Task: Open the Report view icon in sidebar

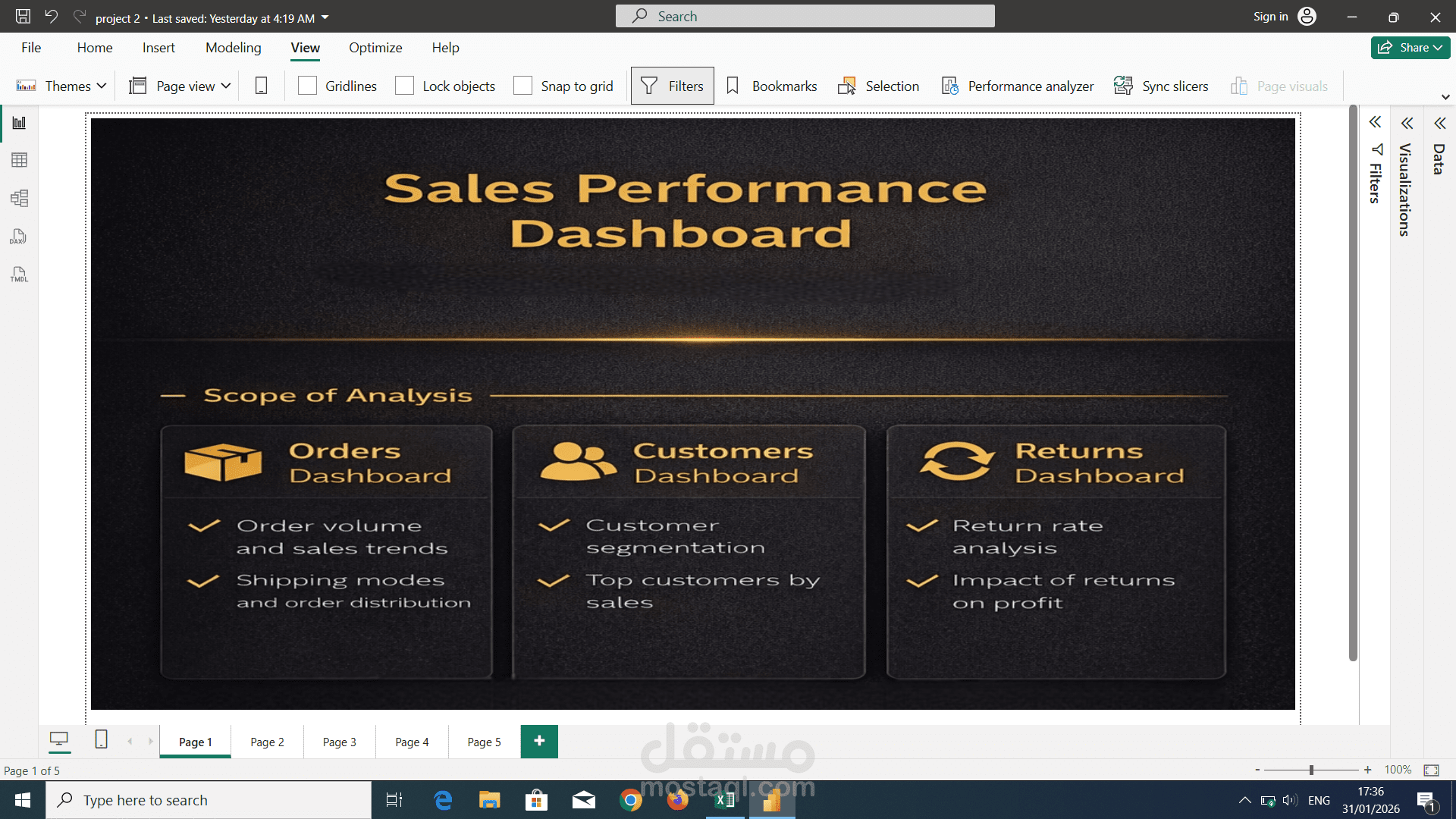Action: click(x=19, y=123)
